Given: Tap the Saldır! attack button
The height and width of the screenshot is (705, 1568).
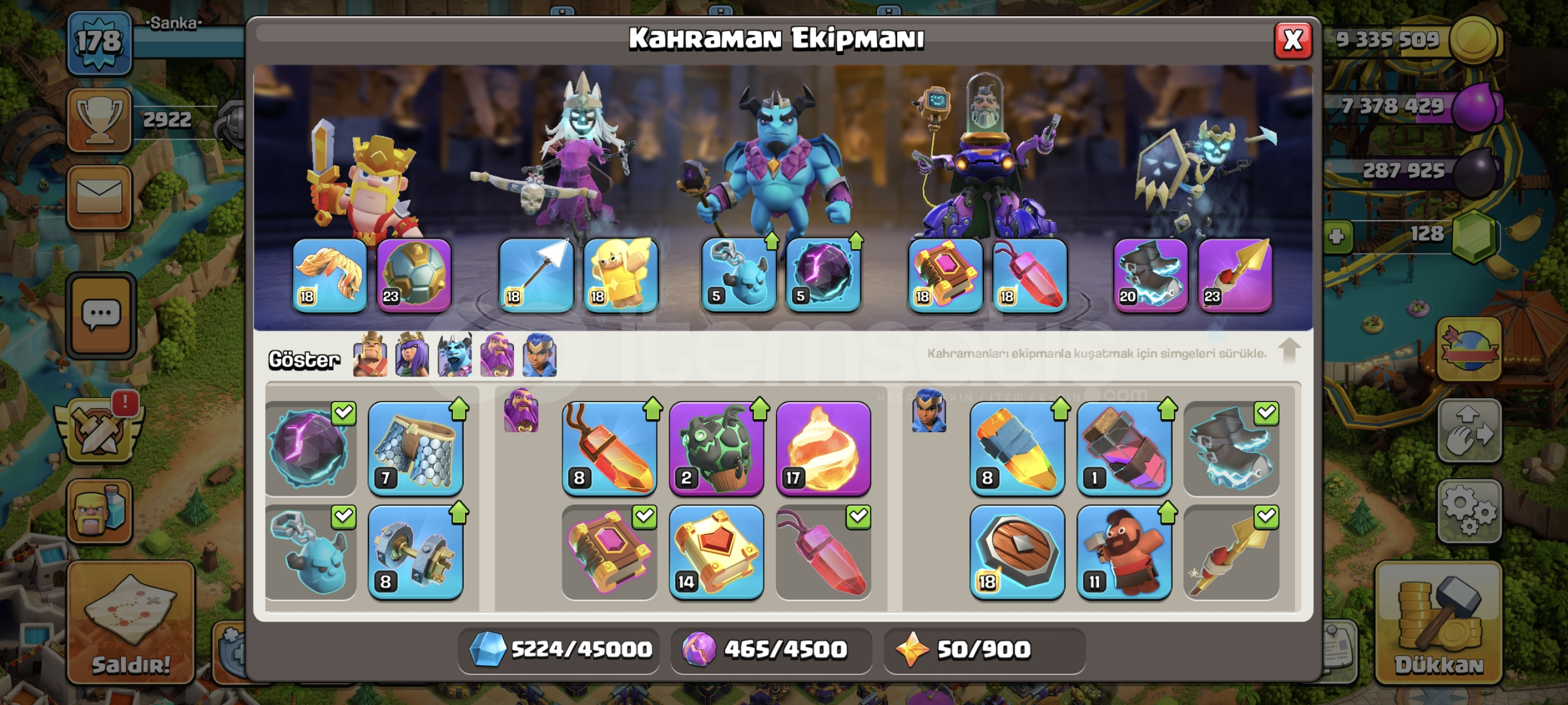Looking at the screenshot, I should [131, 622].
